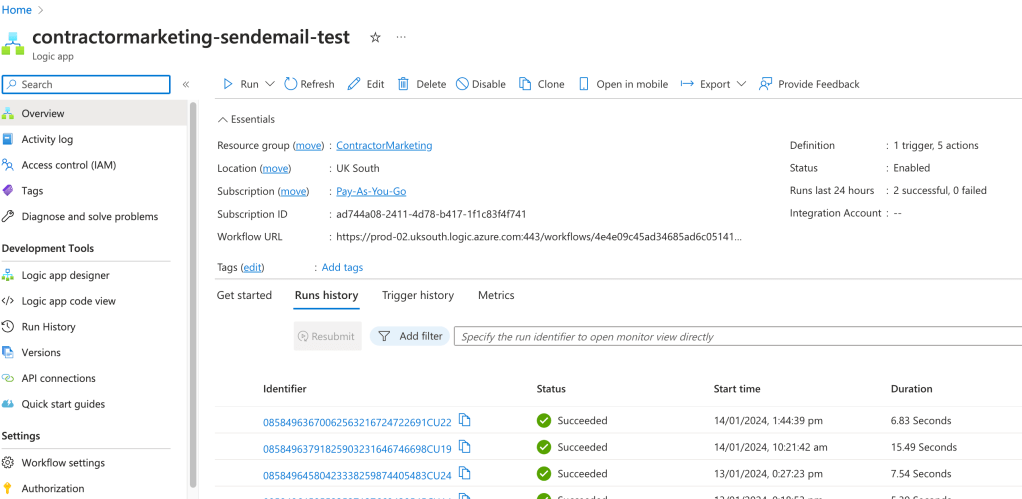This screenshot has height=499, width=1022.
Task: Click move link beside Subscription
Action: coord(293,192)
